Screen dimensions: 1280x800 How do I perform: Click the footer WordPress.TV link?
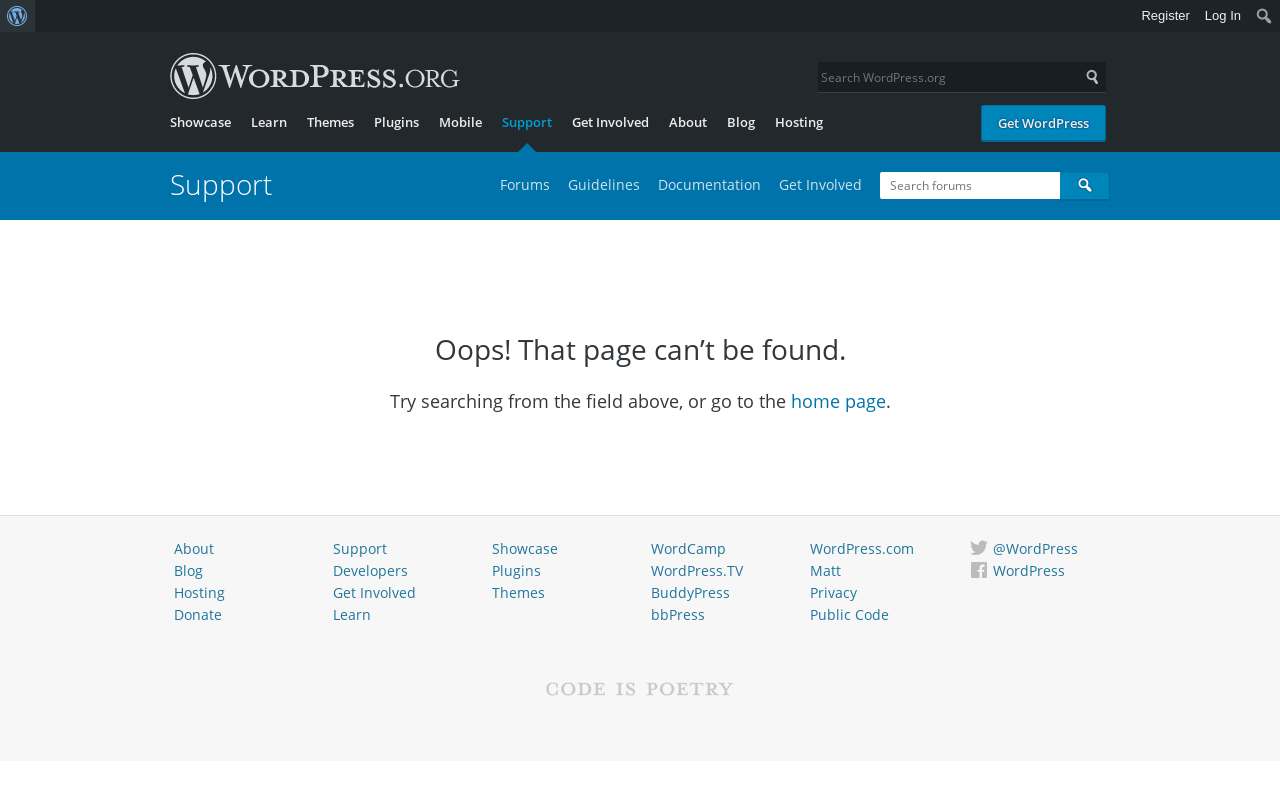coord(697,571)
